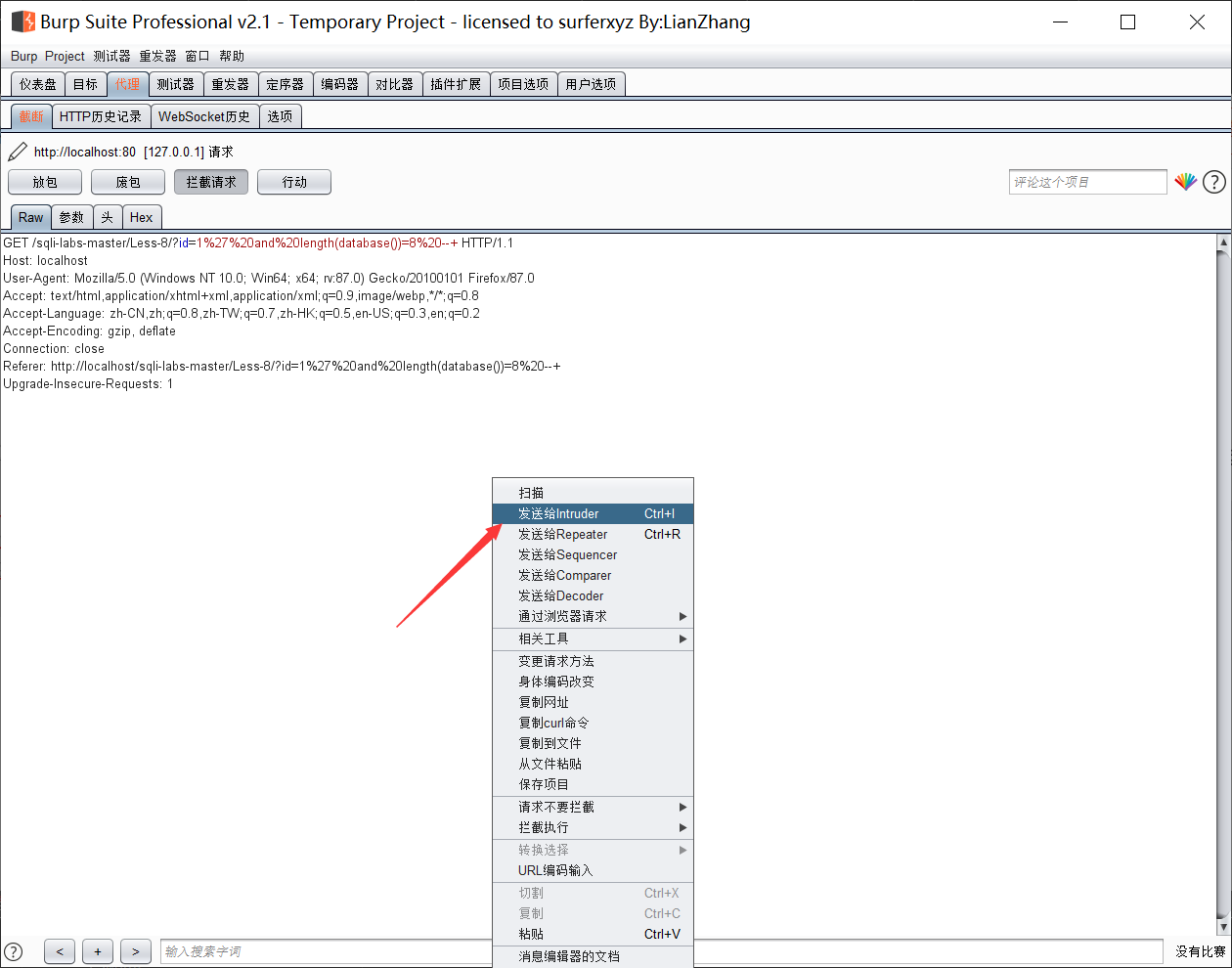The height and width of the screenshot is (968, 1232).
Task: Open the WebSocket历史 sub-tab
Action: click(x=204, y=116)
